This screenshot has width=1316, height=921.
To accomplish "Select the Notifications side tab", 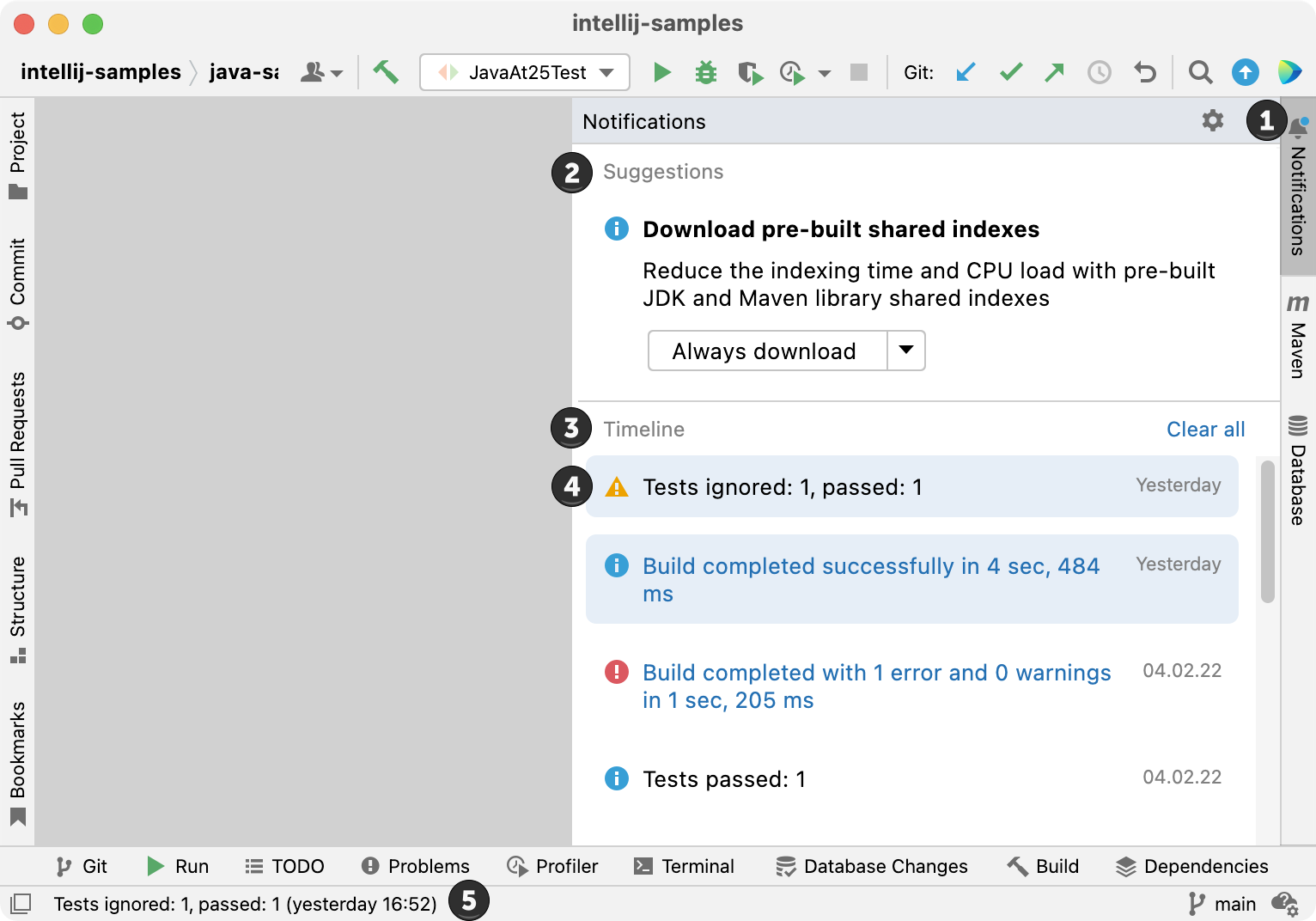I will (1298, 186).
